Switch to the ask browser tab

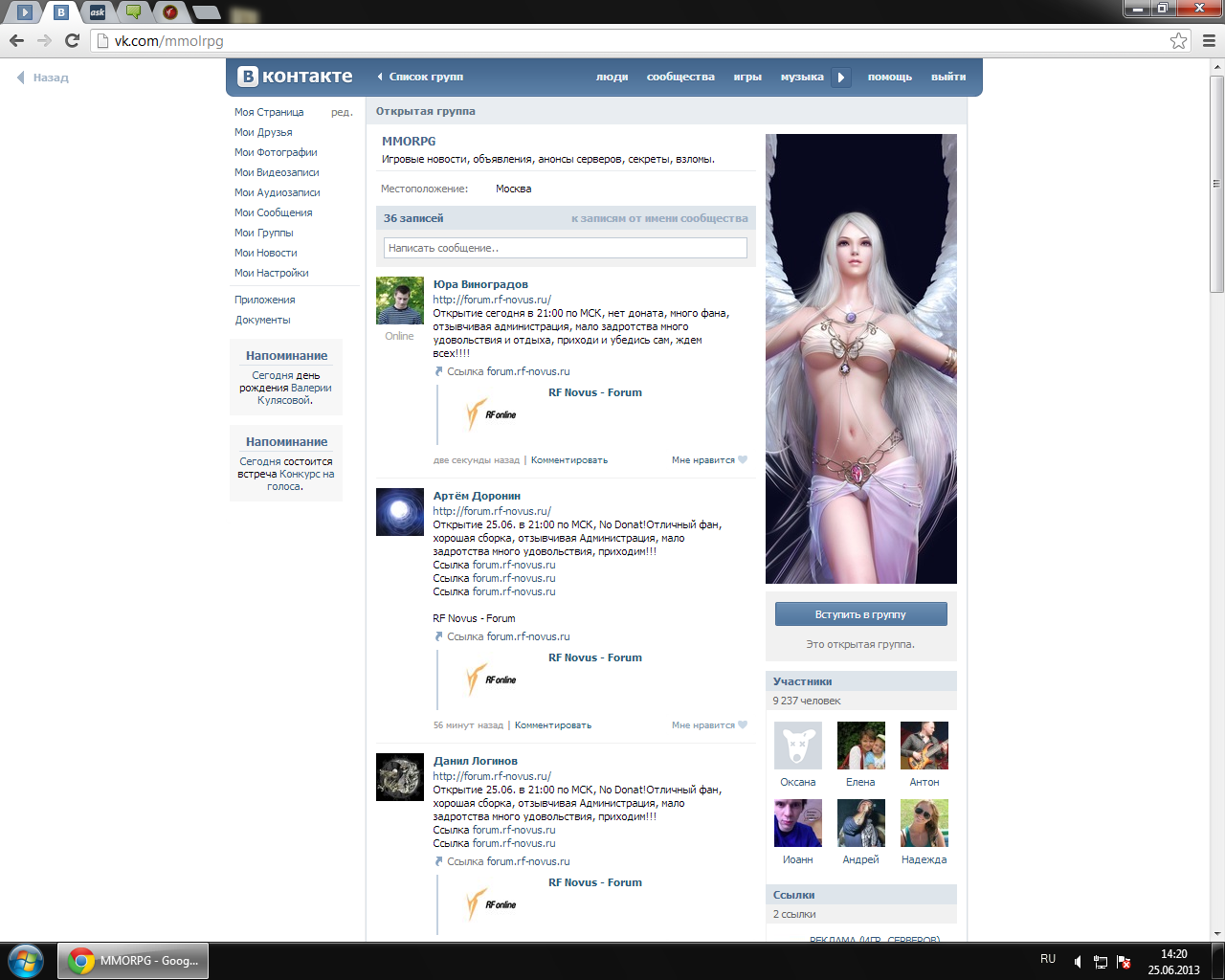click(x=97, y=12)
